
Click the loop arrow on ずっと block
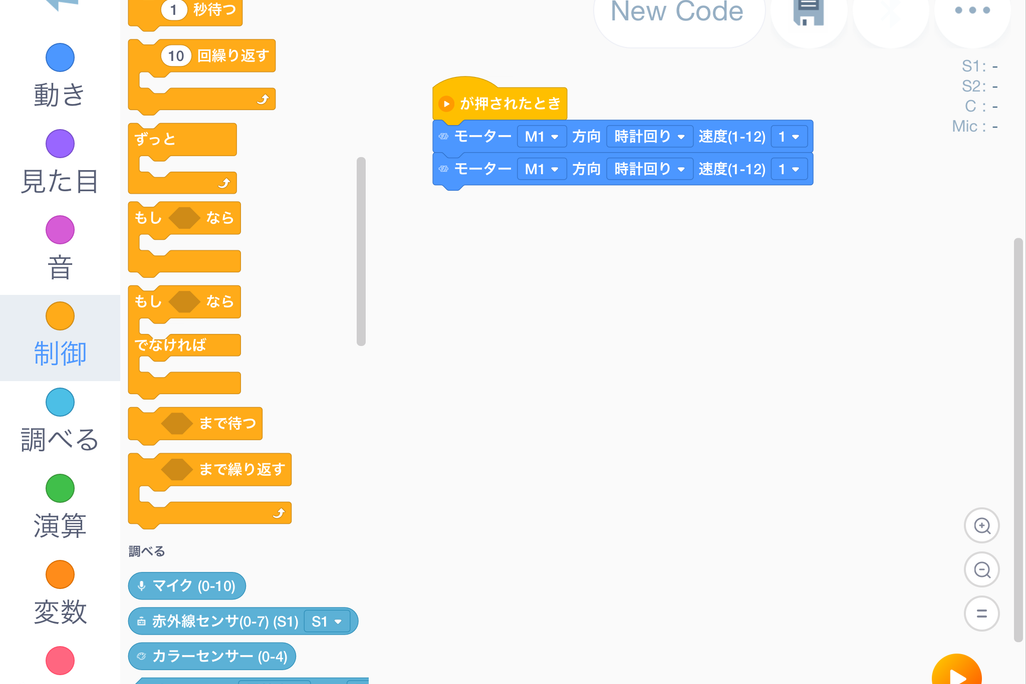(224, 183)
